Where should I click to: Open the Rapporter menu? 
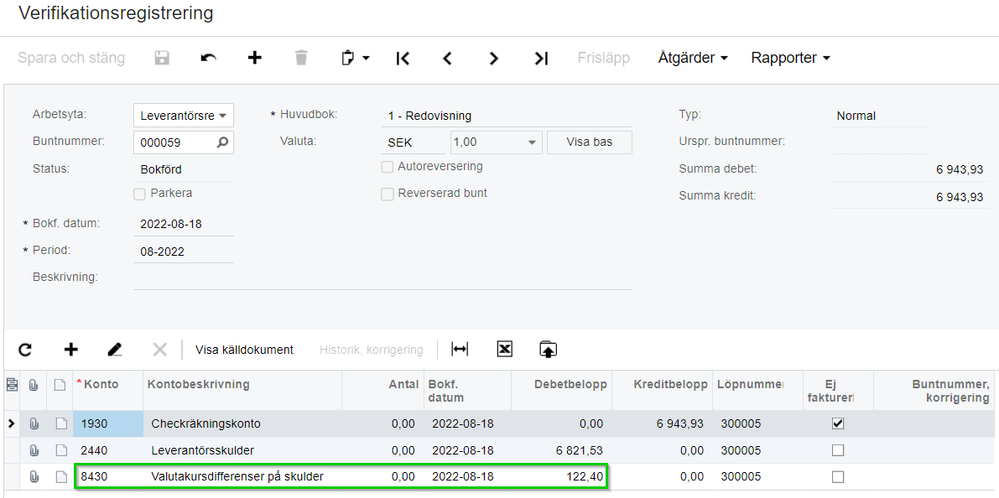(x=791, y=58)
